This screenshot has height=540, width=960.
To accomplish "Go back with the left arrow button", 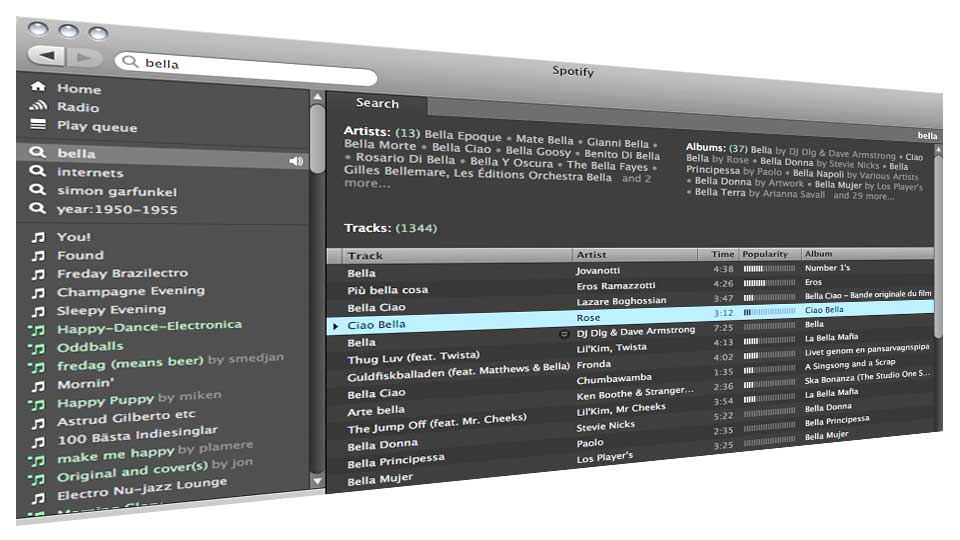I will tap(47, 56).
